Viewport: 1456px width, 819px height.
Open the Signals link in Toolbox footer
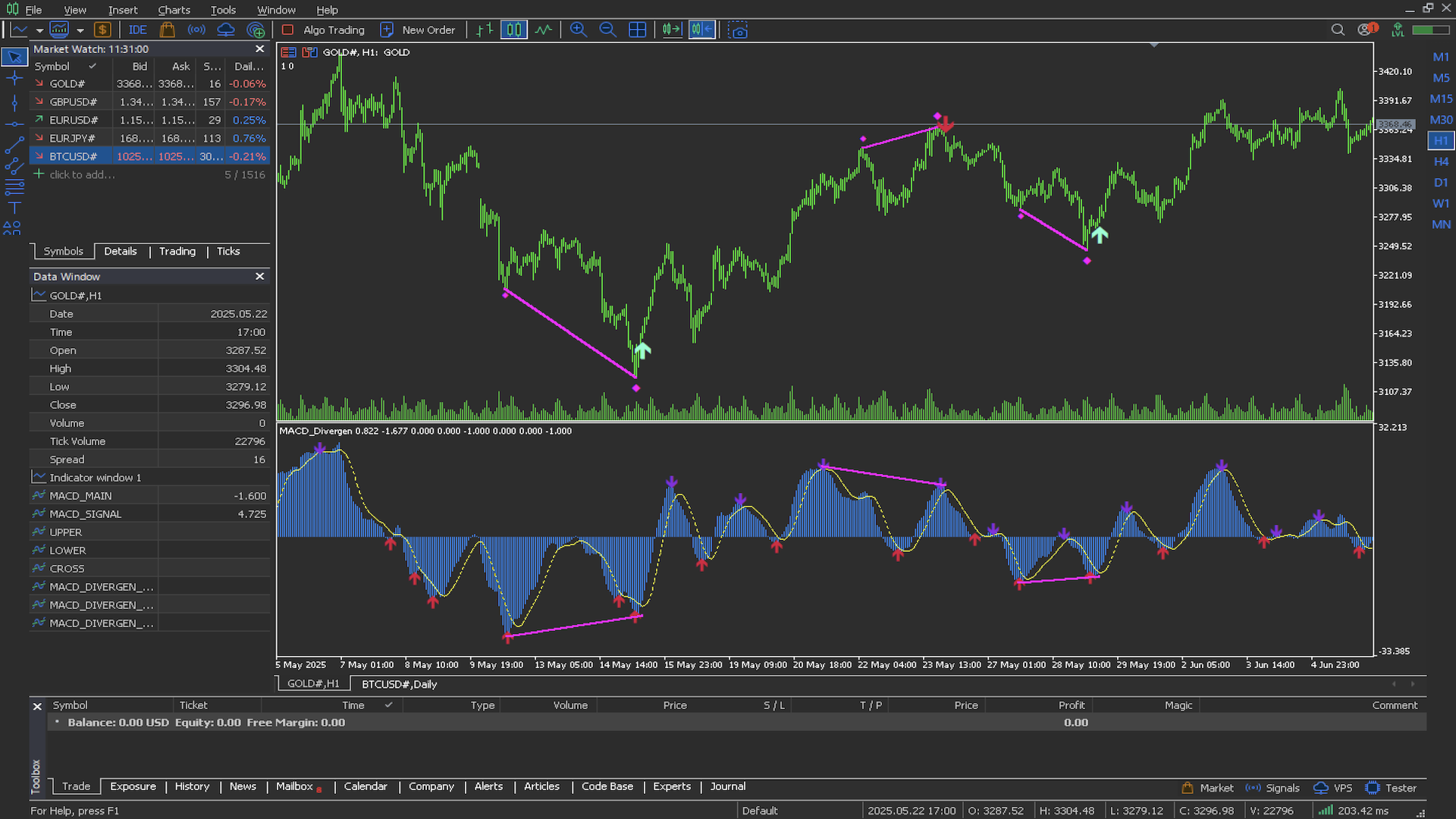tap(1272, 788)
